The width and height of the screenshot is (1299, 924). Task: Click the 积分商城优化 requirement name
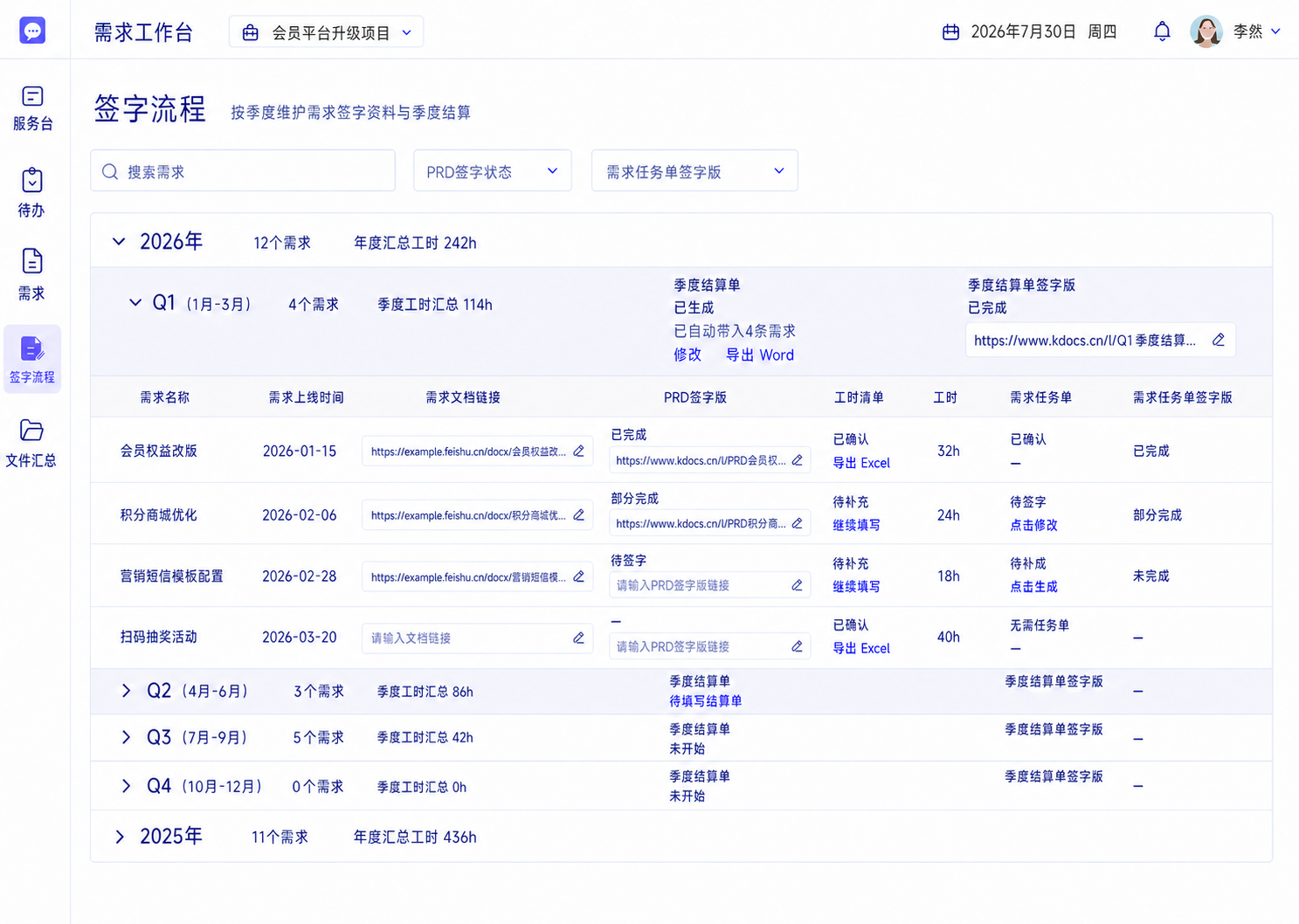pos(159,515)
